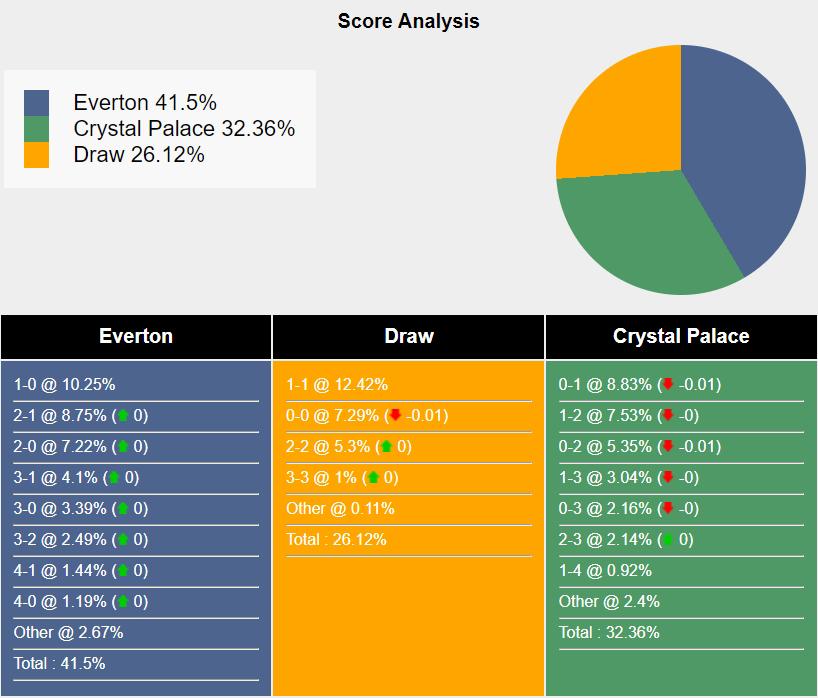The image size is (818, 698).
Task: Click the green arrow beside 4-0 score
Action: pos(123,602)
